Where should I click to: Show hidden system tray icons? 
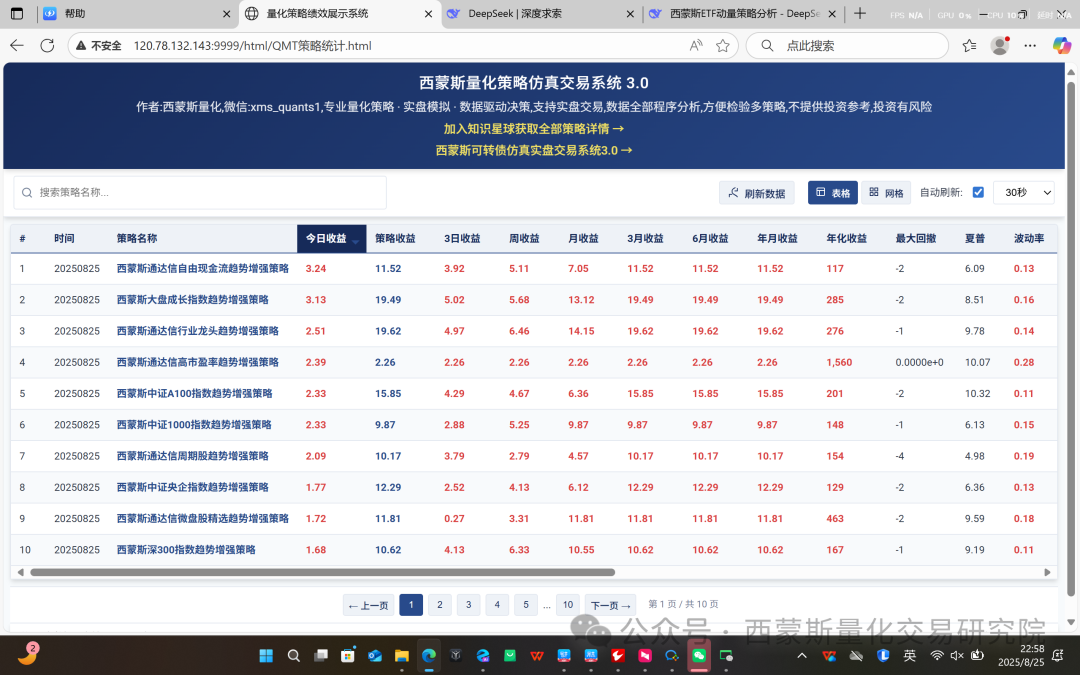[802, 656]
